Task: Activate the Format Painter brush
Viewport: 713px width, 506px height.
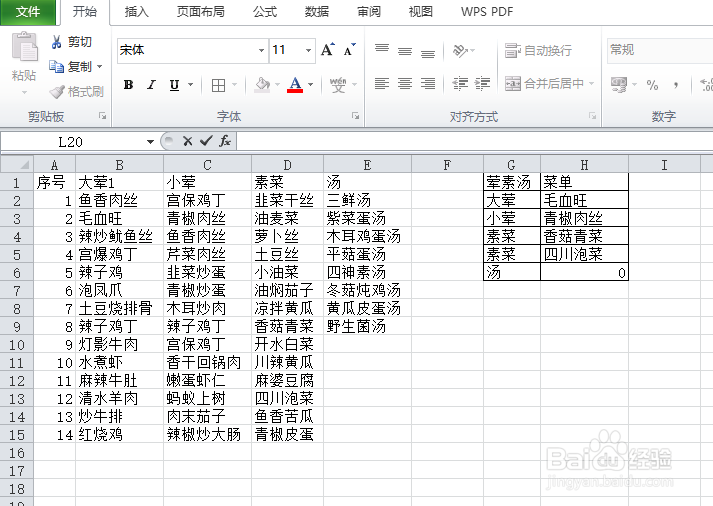Action: [57, 92]
